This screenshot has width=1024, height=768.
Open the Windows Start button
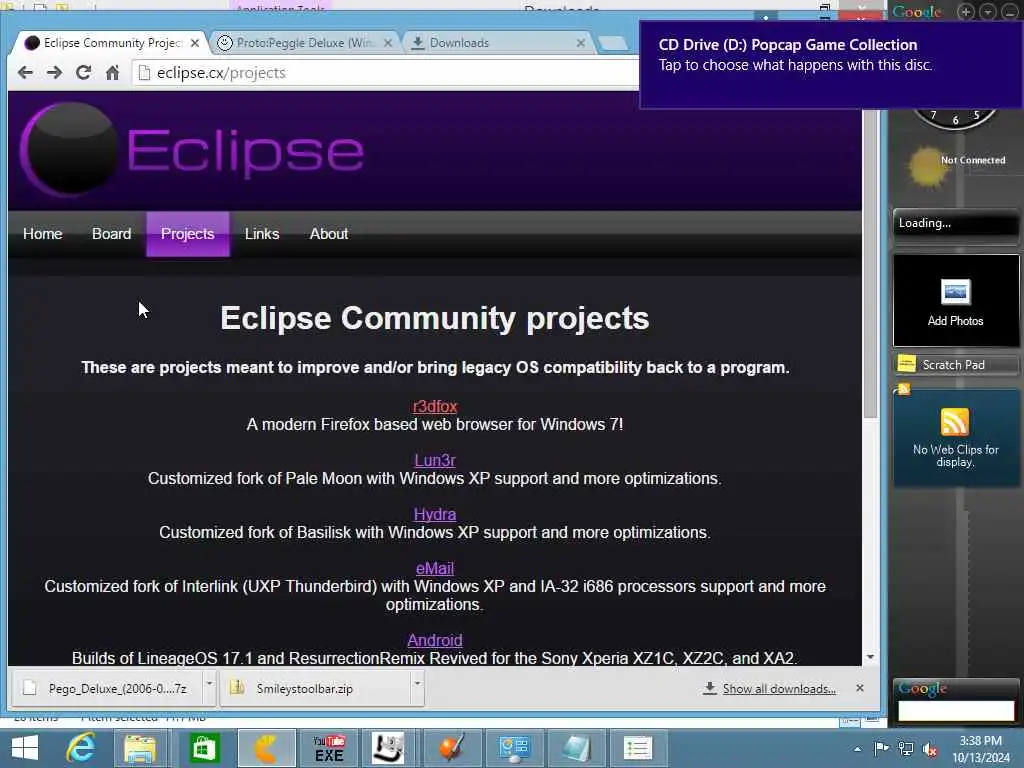25,748
